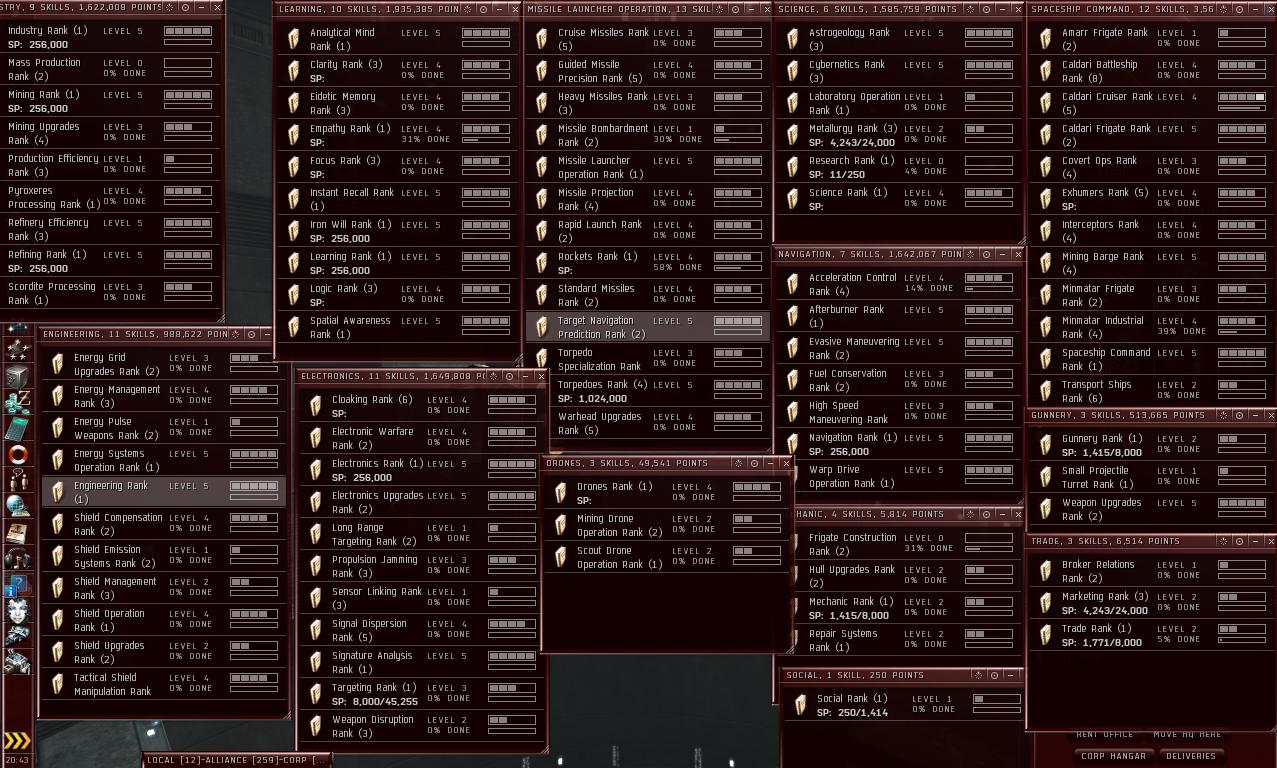The image size is (1277, 768).
Task: Open Deliveries
Action: click(1191, 756)
